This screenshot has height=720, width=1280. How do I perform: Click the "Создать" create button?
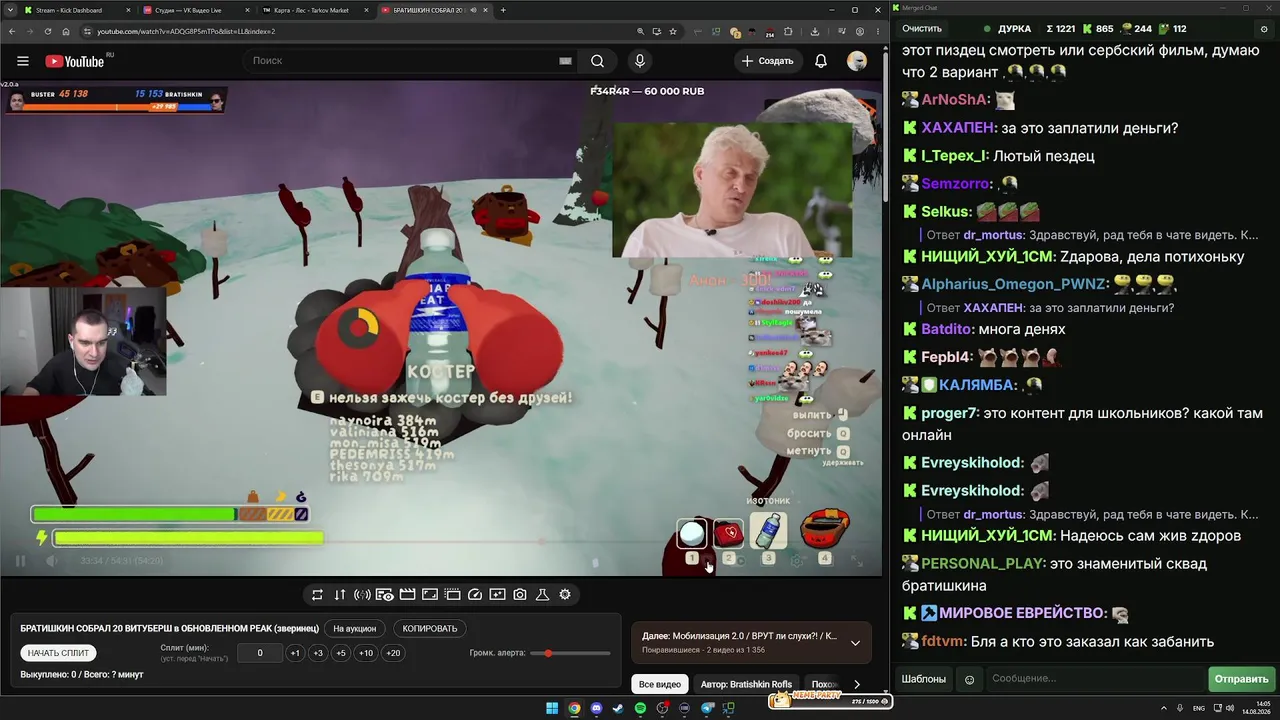coord(767,61)
